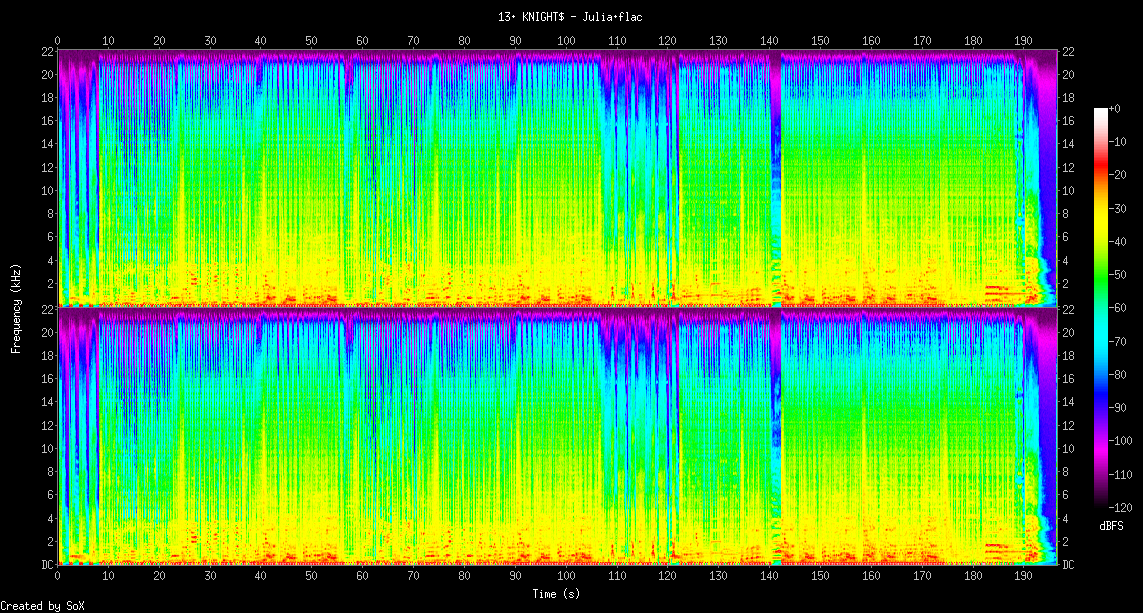The width and height of the screenshot is (1143, 613).
Task: Click the top-right "22" kHz frequency label
Action: [1069, 52]
